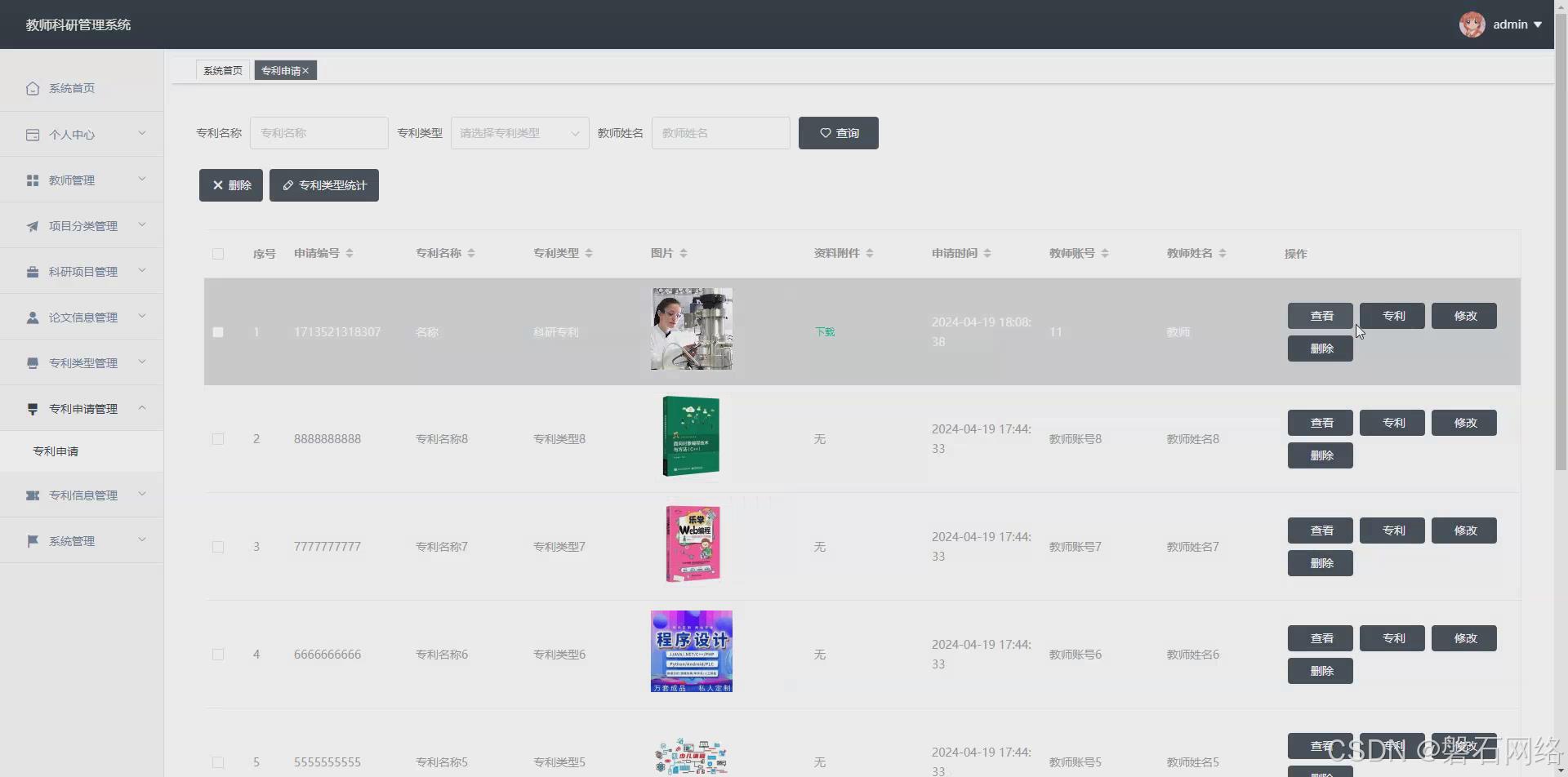
Task: Sort the table by 图片 column
Action: click(x=684, y=253)
